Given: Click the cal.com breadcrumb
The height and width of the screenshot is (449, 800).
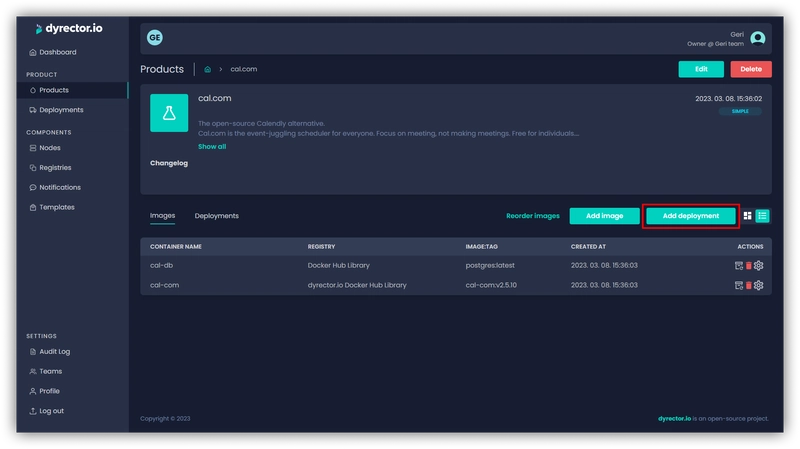Looking at the screenshot, I should click(x=243, y=69).
